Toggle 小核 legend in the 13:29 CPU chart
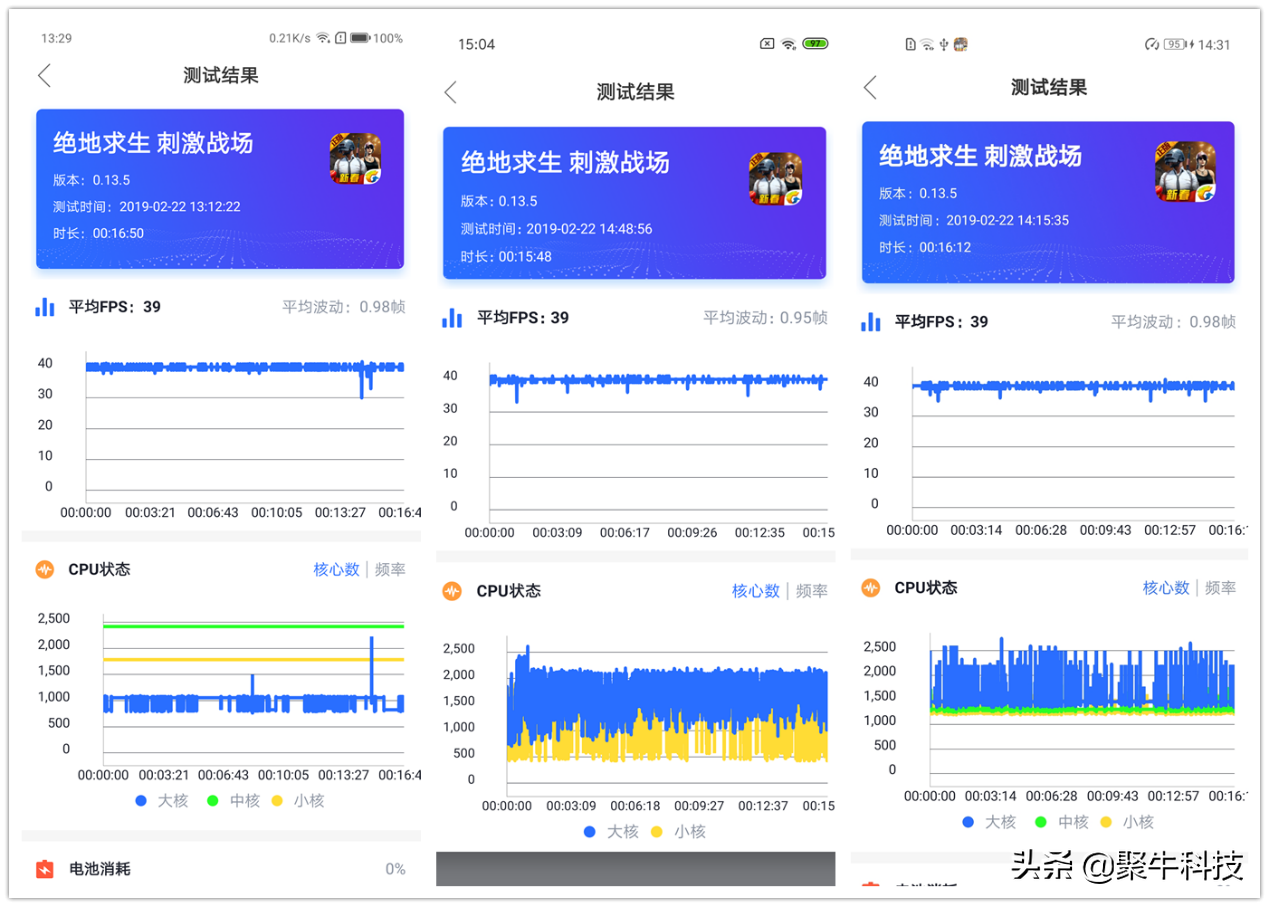 coord(297,801)
